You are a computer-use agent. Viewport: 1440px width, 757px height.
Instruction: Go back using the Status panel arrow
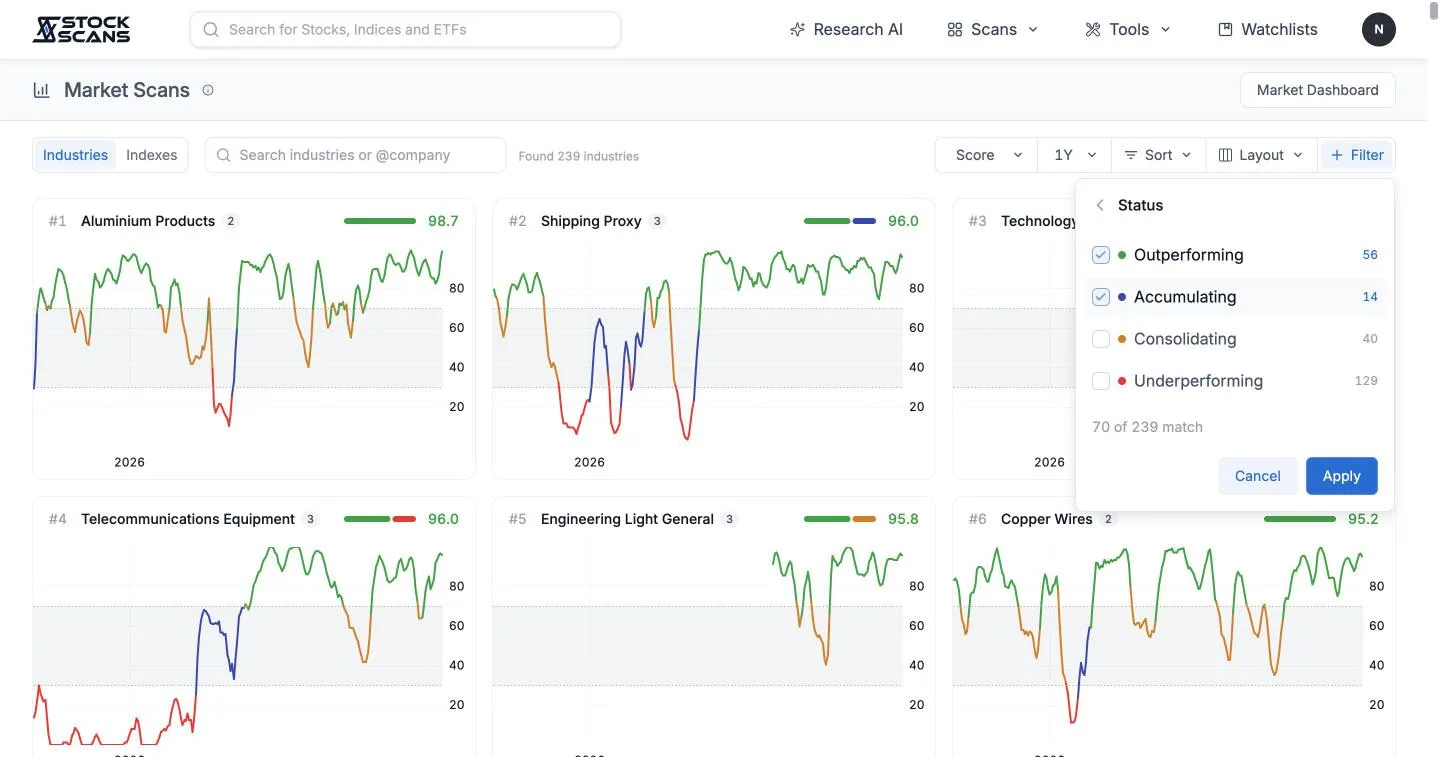tap(1100, 205)
